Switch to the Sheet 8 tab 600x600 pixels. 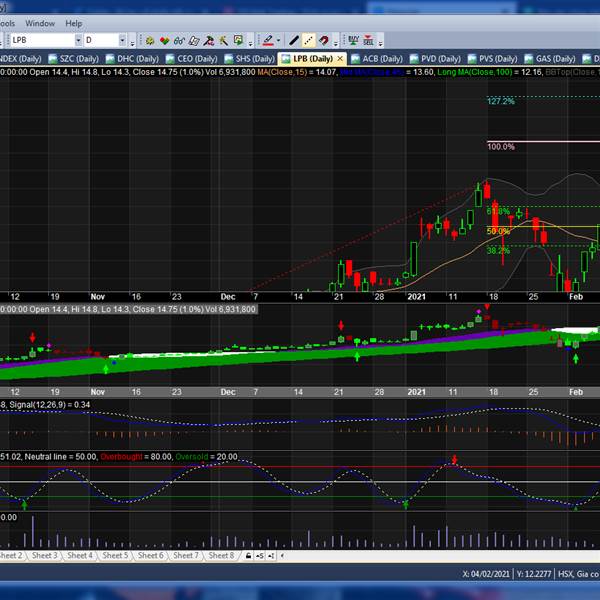click(221, 556)
